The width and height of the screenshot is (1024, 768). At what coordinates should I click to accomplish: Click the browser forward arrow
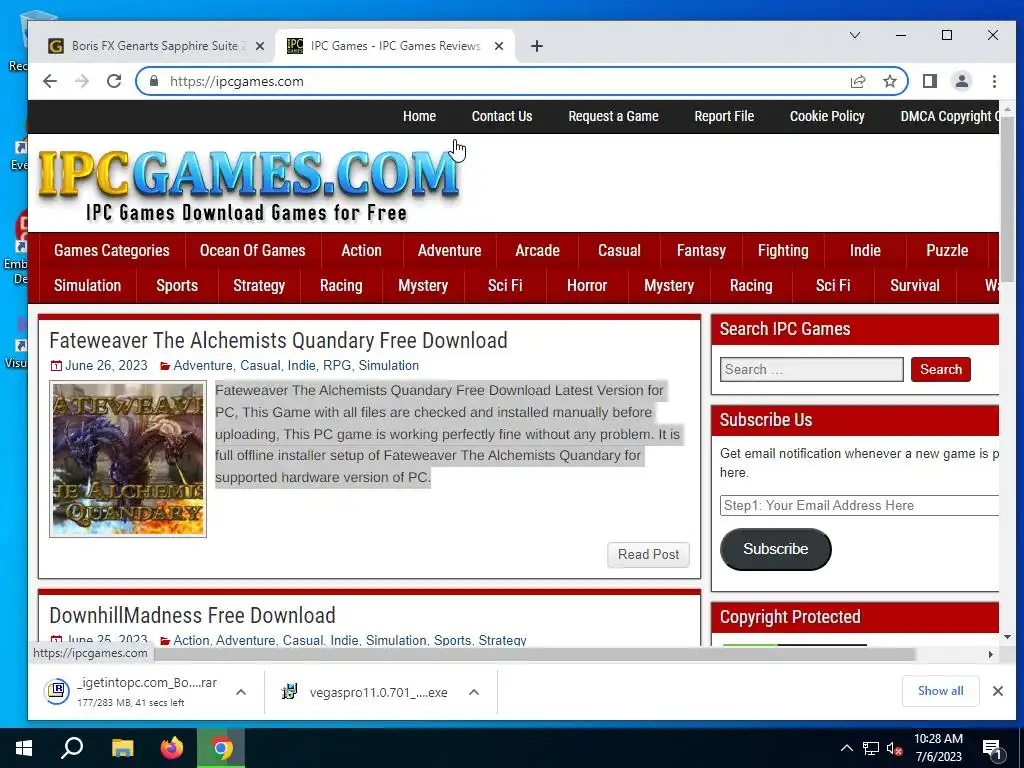click(x=82, y=81)
